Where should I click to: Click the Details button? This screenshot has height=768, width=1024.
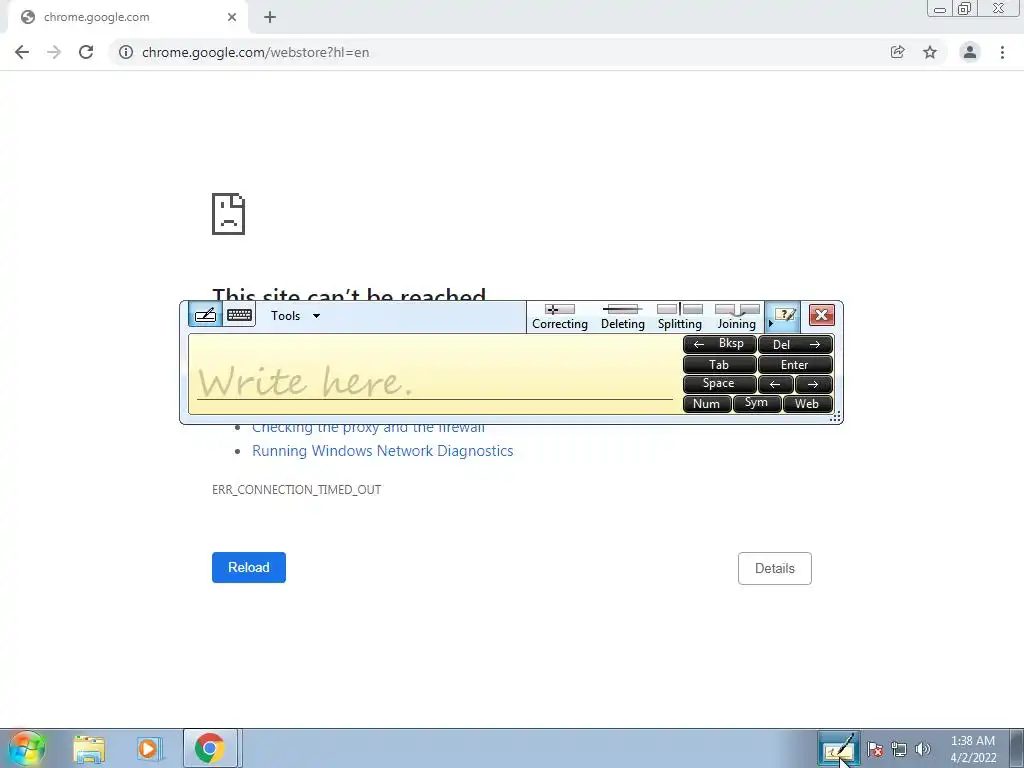pyautogui.click(x=775, y=568)
